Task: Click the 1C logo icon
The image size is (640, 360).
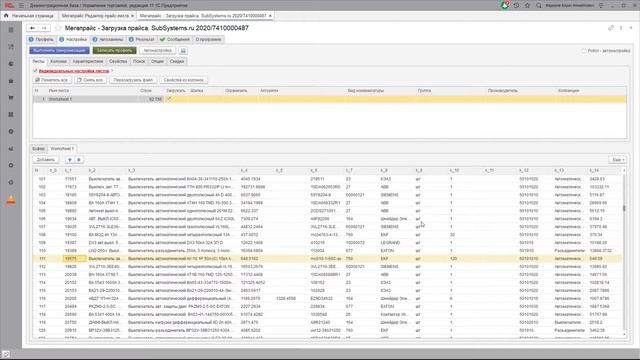Action: pyautogui.click(x=9, y=5)
